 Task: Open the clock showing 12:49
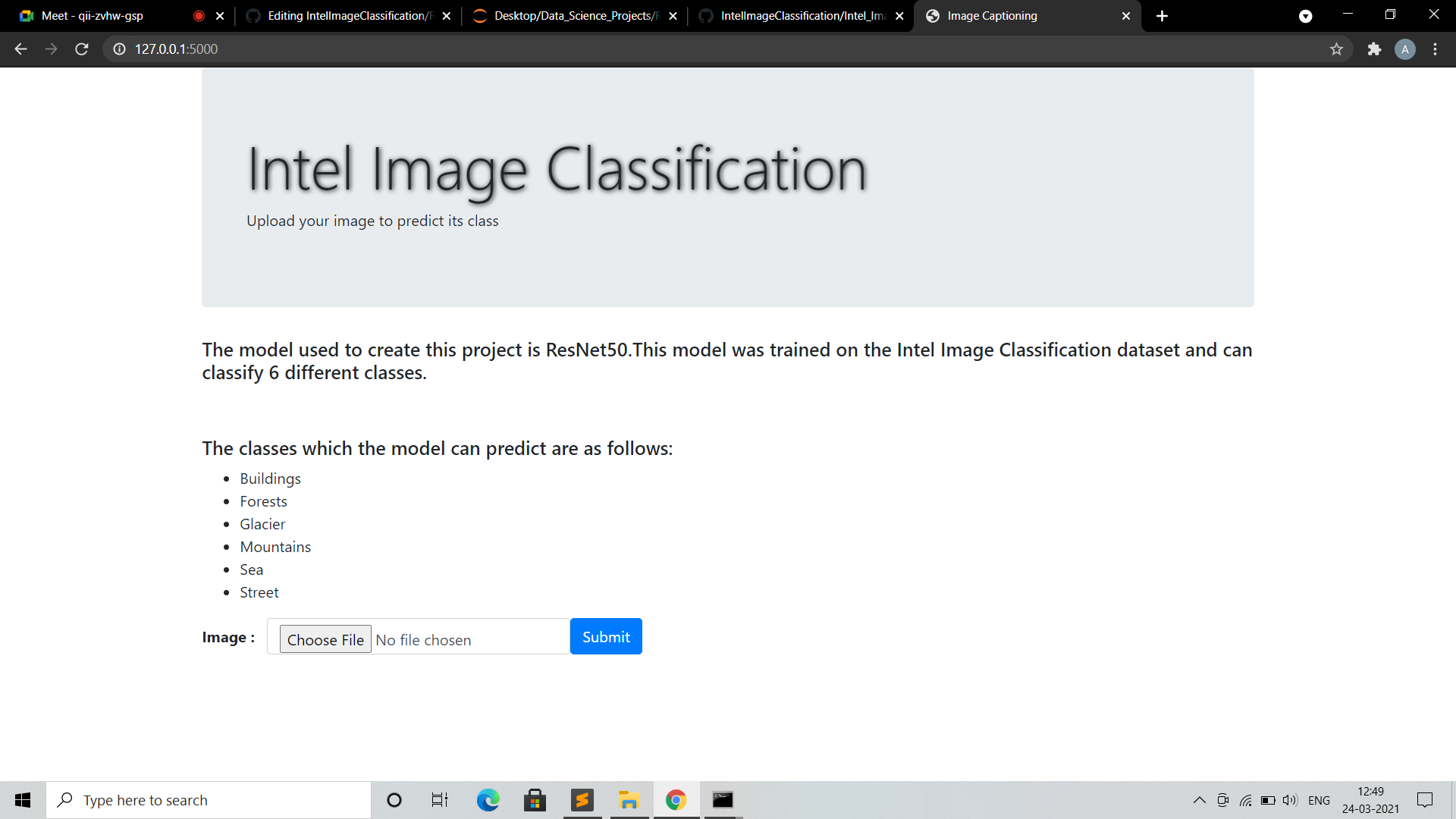[x=1370, y=800]
